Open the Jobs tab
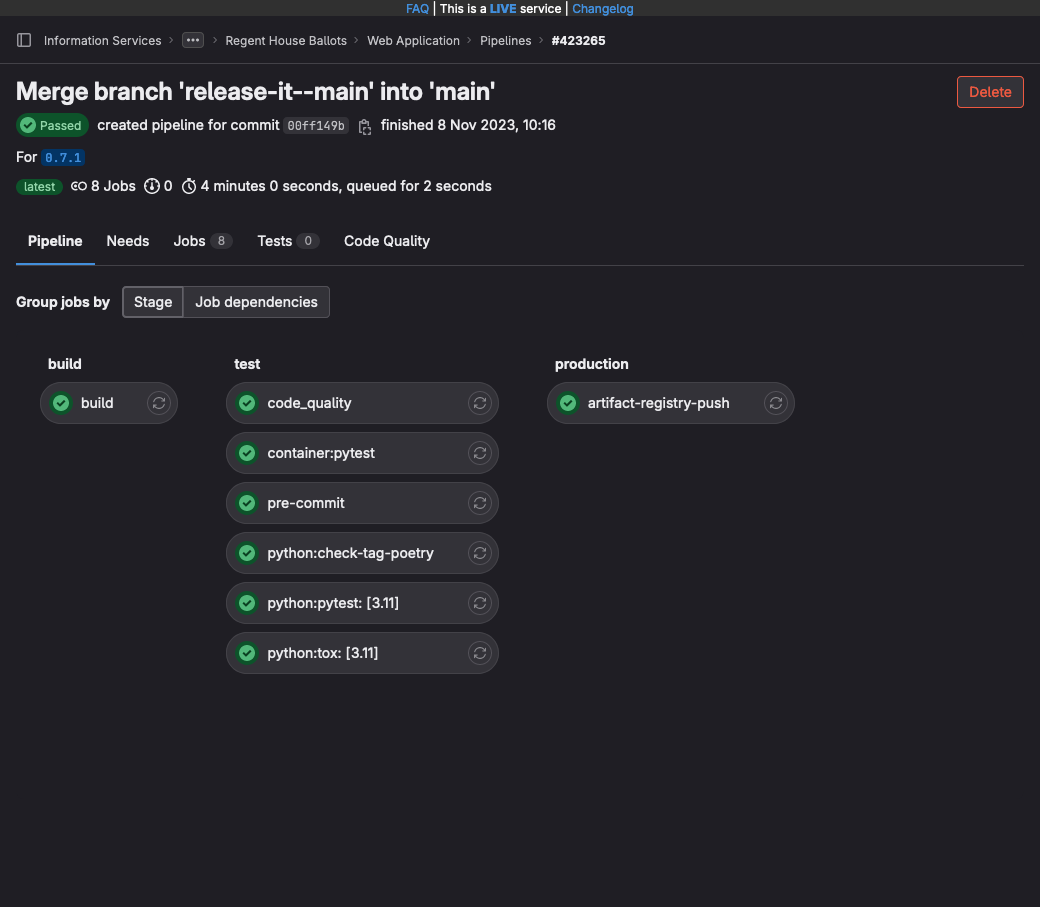The image size is (1040, 907). pyautogui.click(x=190, y=241)
